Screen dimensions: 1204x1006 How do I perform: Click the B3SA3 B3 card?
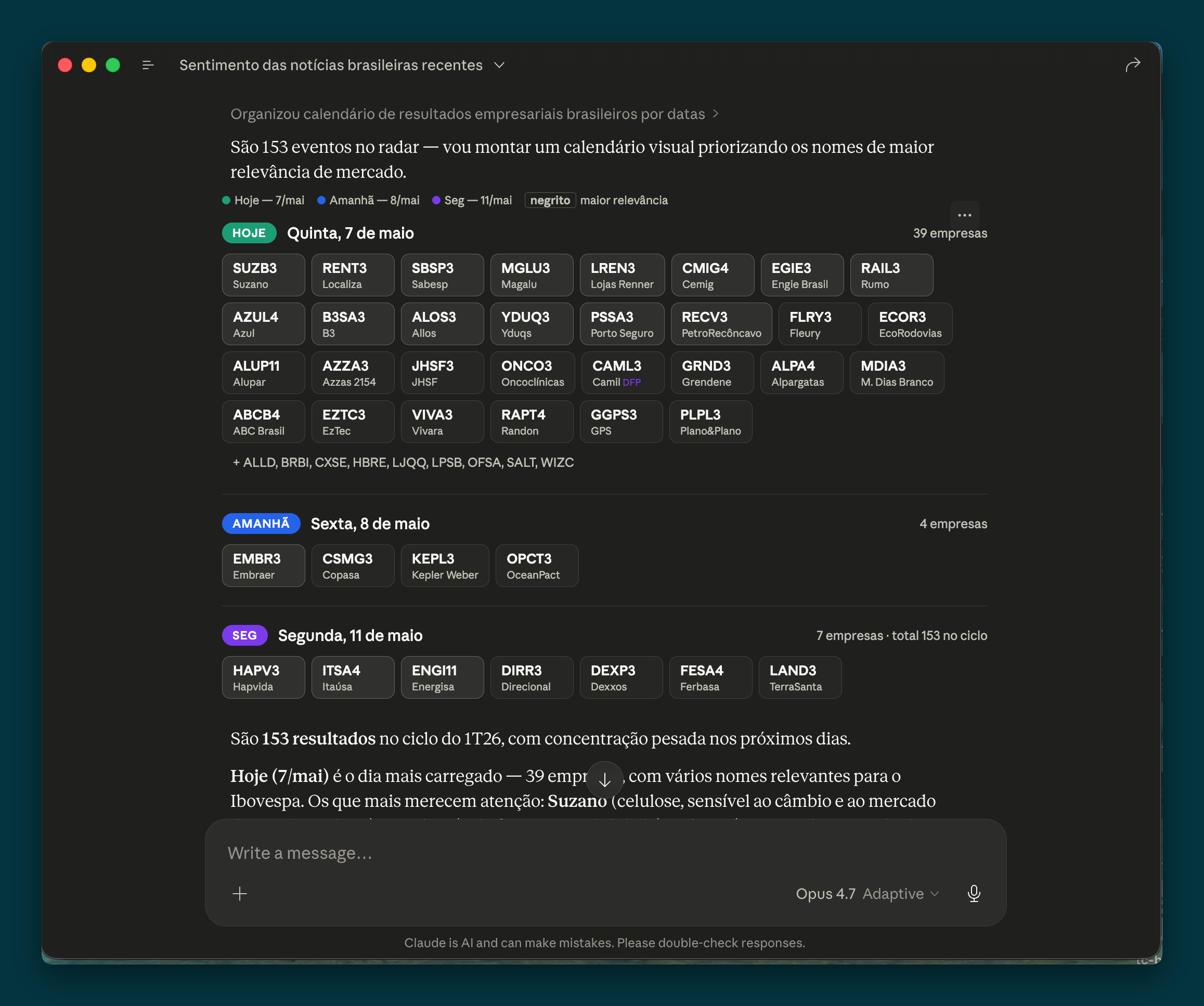353,324
